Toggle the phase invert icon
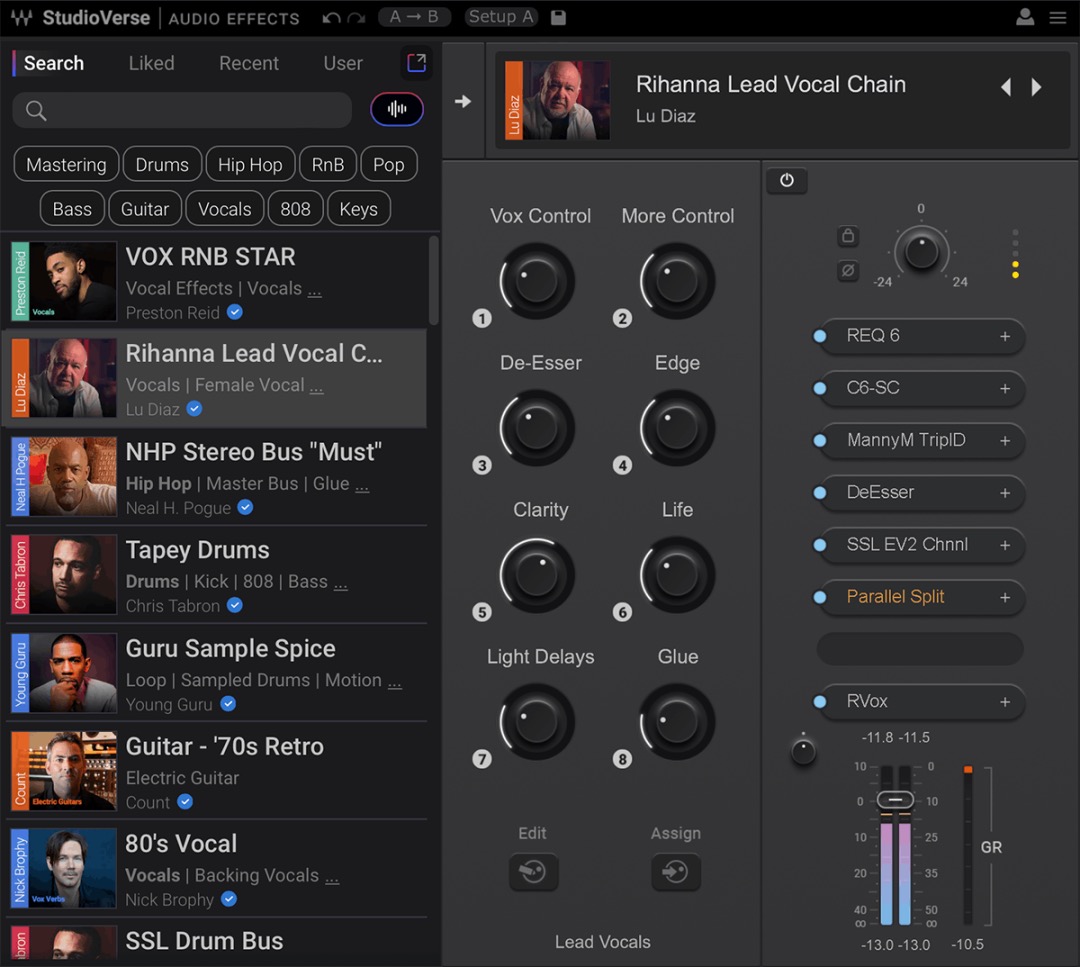1080x967 pixels. click(x=848, y=270)
